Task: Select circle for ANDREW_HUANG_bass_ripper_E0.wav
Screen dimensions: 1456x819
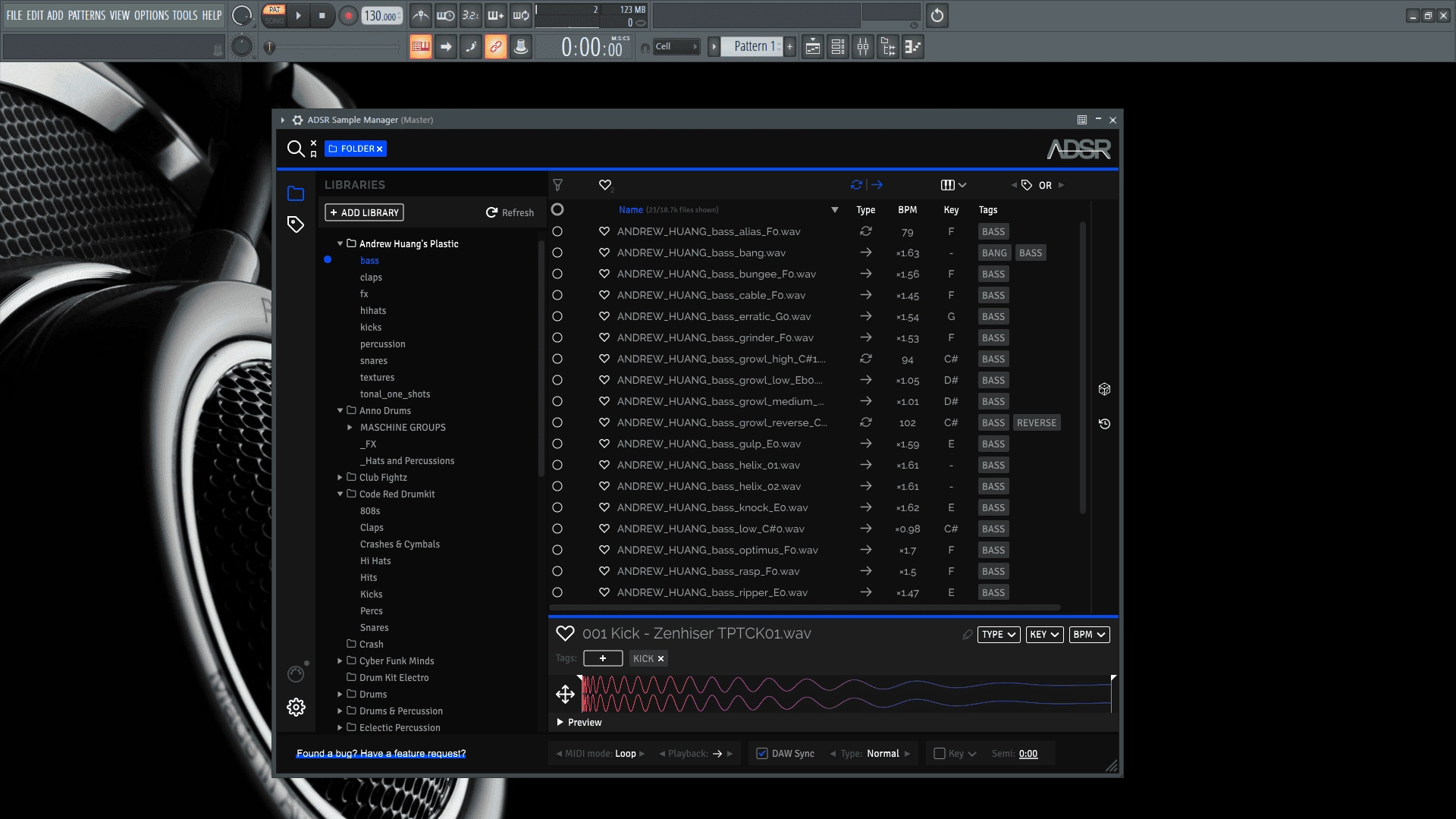Action: click(x=557, y=592)
